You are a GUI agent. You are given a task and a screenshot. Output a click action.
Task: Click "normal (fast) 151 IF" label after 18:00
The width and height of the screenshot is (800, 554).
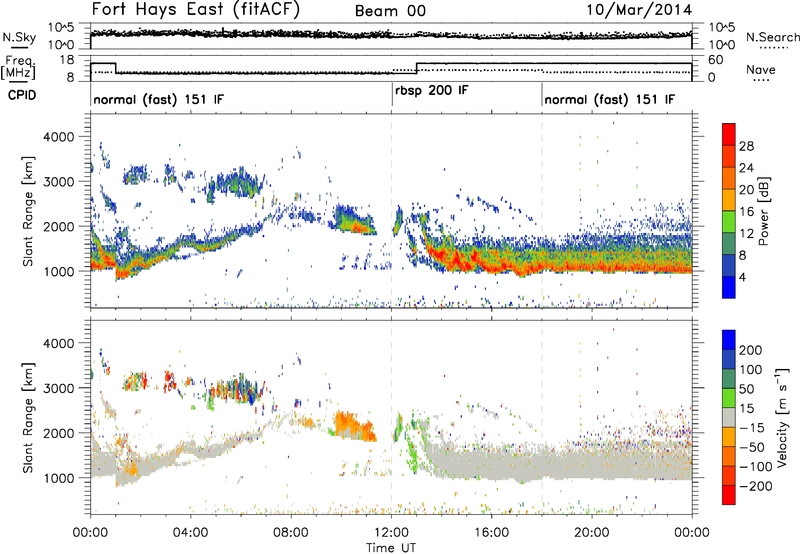[x=609, y=99]
